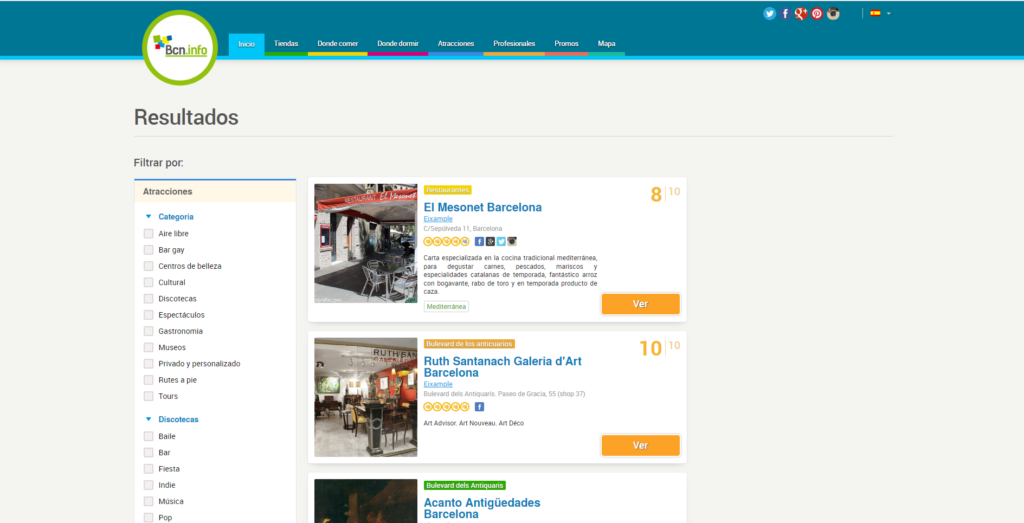Open Ruth Santanach Galeria d'Art title link
This screenshot has height=523, width=1024.
pos(502,367)
